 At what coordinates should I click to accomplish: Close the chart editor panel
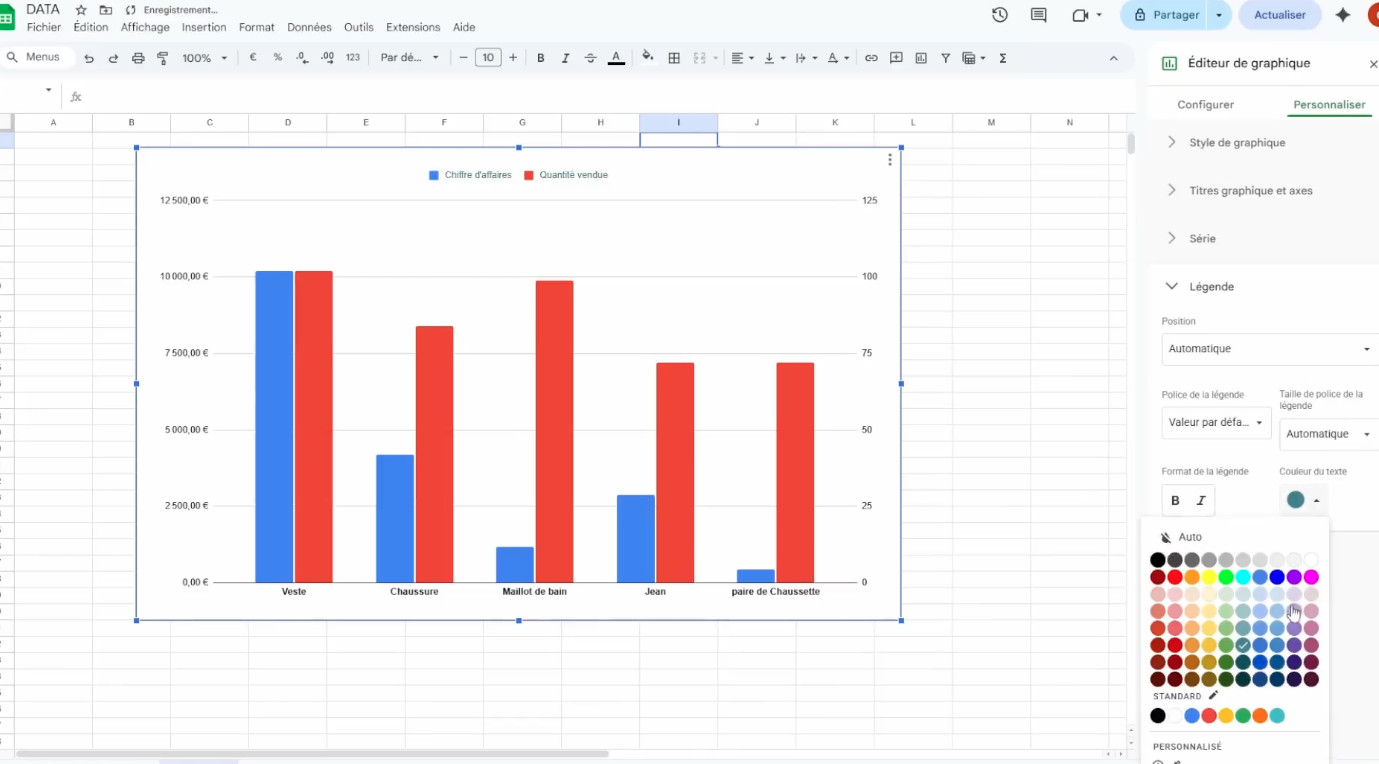[x=1373, y=64]
